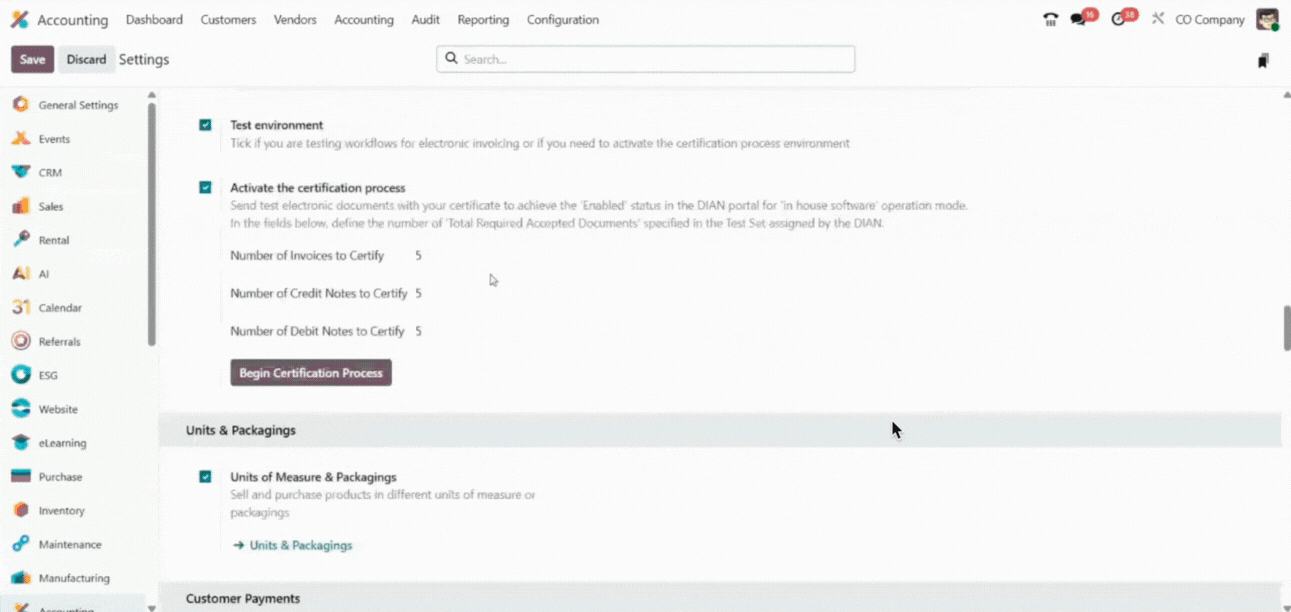The width and height of the screenshot is (1291, 612).
Task: Open the voice call phone icon
Action: (1050, 20)
